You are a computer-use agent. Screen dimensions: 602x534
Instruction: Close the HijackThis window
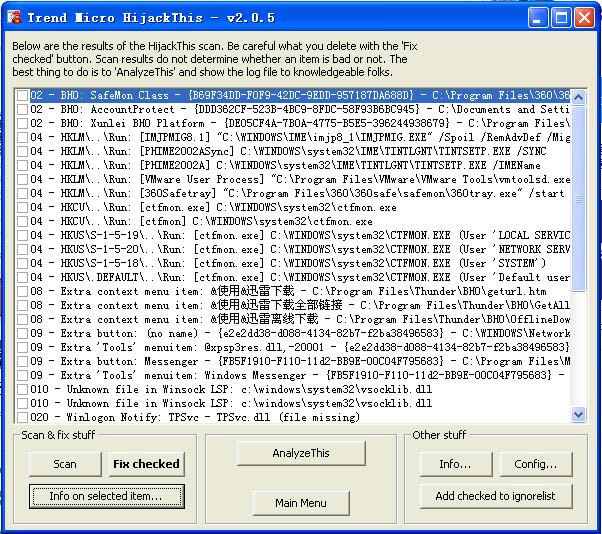click(x=584, y=18)
